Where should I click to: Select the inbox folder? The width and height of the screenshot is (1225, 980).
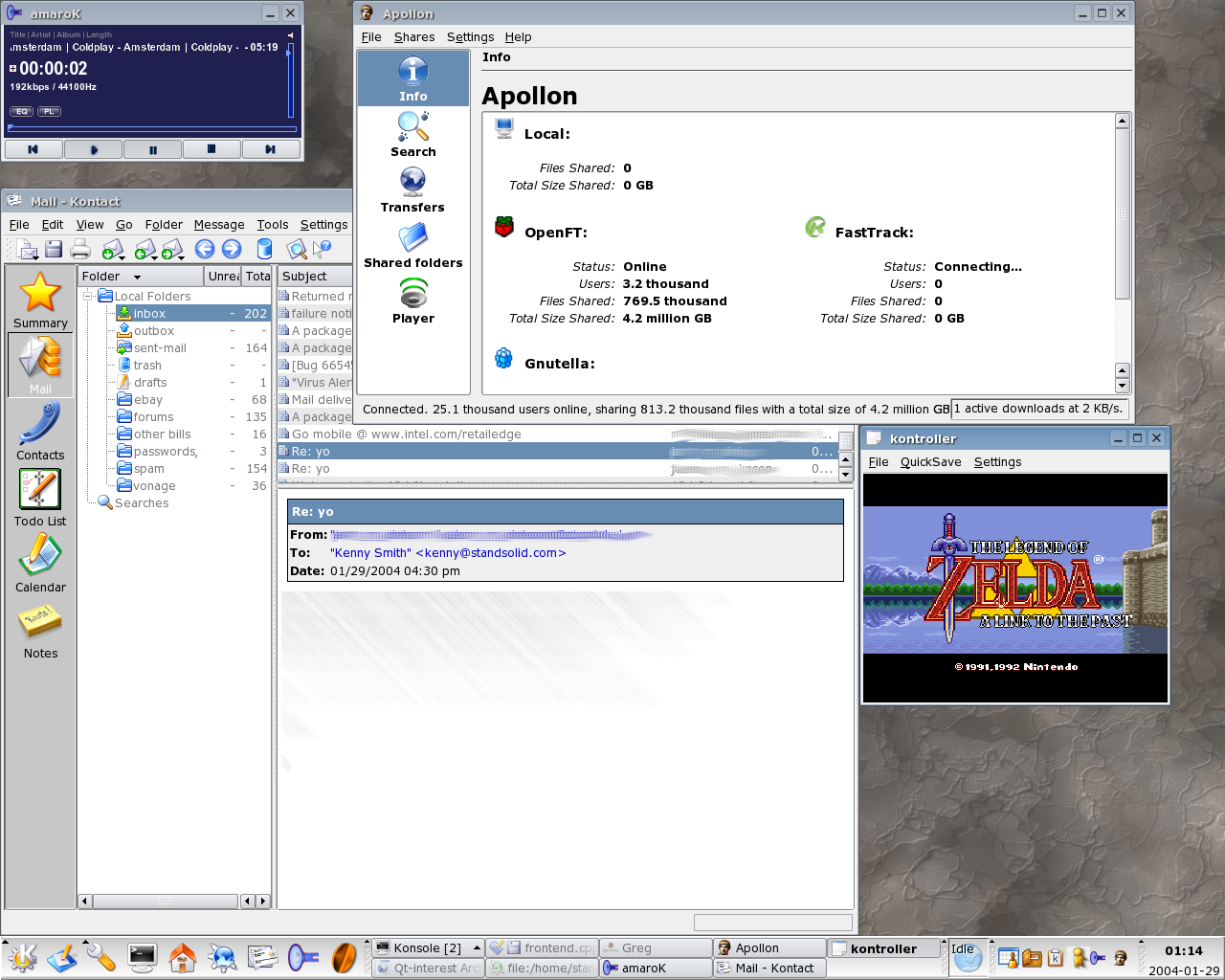click(x=192, y=314)
